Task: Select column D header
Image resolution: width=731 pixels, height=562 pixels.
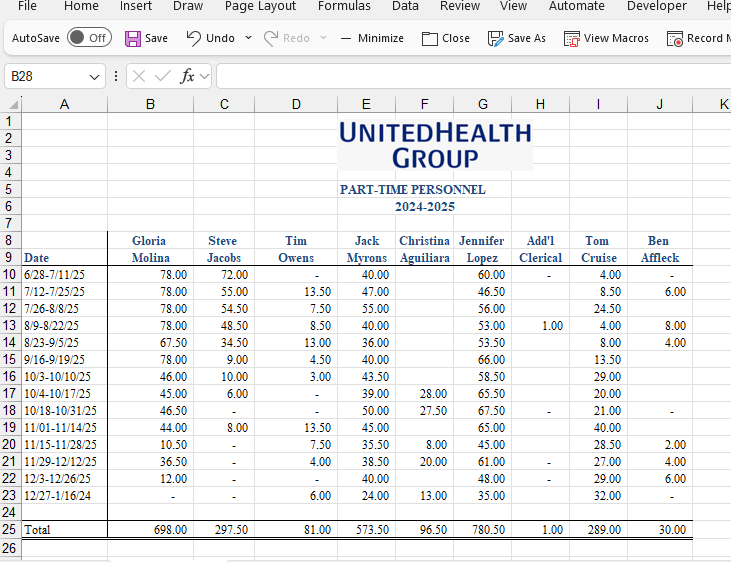Action: [296, 104]
